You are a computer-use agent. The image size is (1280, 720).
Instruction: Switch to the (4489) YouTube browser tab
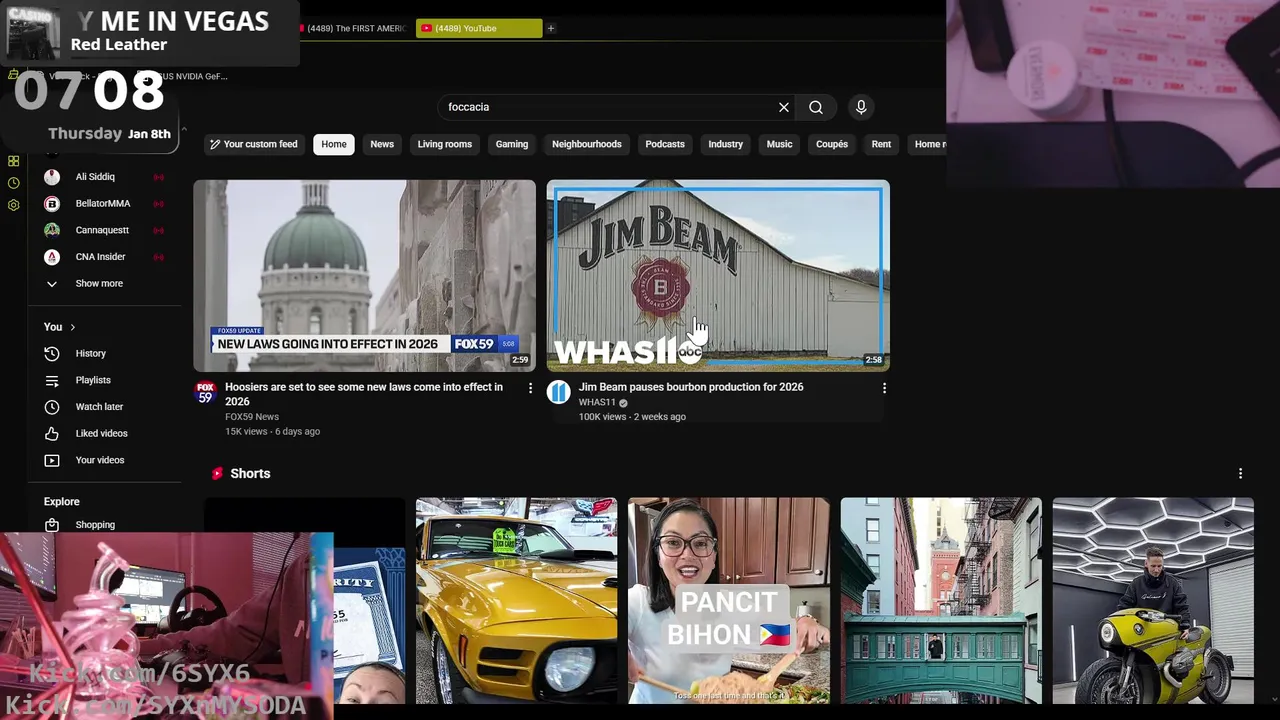click(479, 28)
